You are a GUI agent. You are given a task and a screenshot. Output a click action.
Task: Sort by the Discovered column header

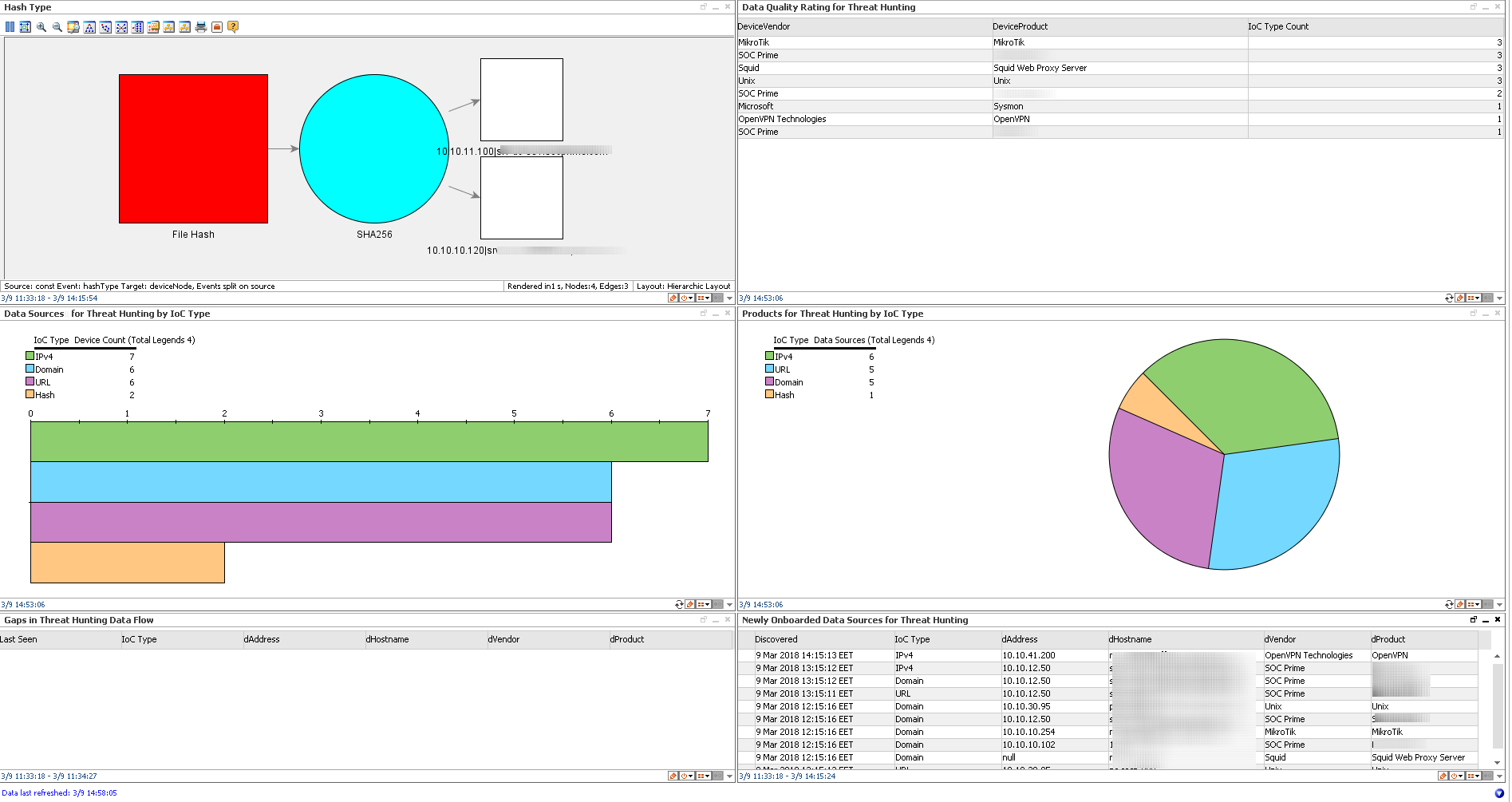[776, 639]
